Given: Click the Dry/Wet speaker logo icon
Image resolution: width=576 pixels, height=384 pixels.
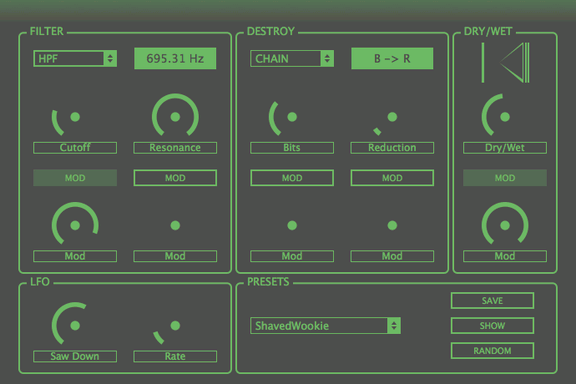Looking at the screenshot, I should pos(505,62).
